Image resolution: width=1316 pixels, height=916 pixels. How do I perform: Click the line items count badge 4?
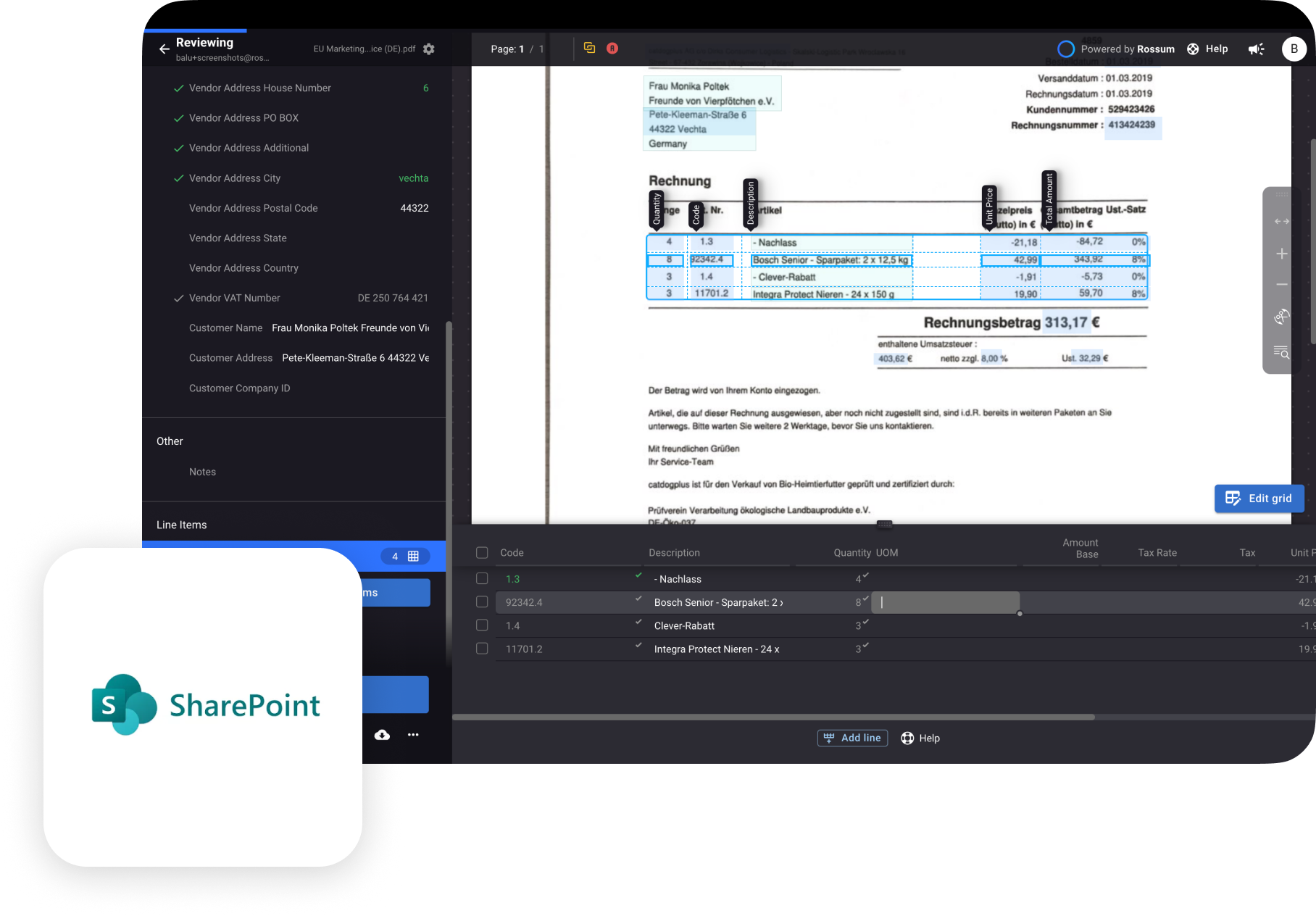(x=395, y=557)
